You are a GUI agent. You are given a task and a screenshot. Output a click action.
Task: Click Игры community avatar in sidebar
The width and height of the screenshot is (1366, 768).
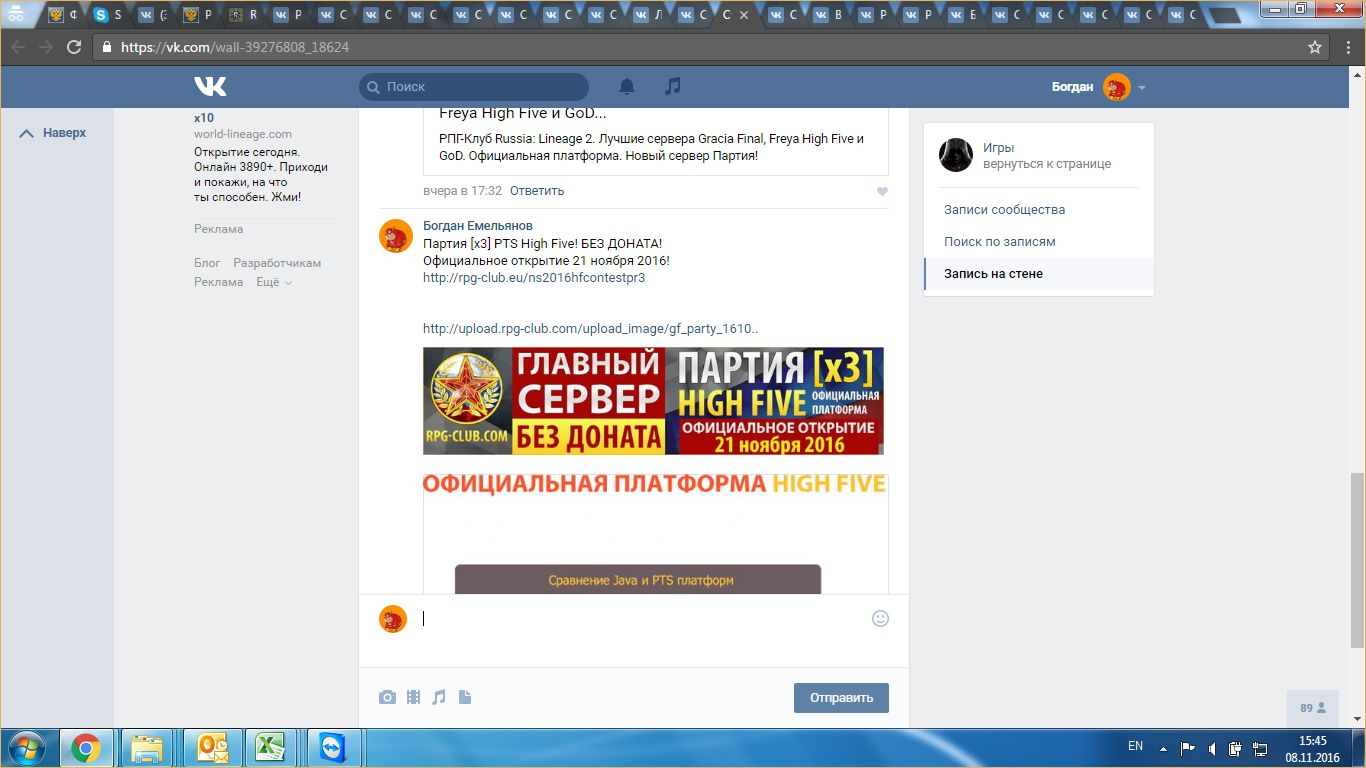[956, 155]
